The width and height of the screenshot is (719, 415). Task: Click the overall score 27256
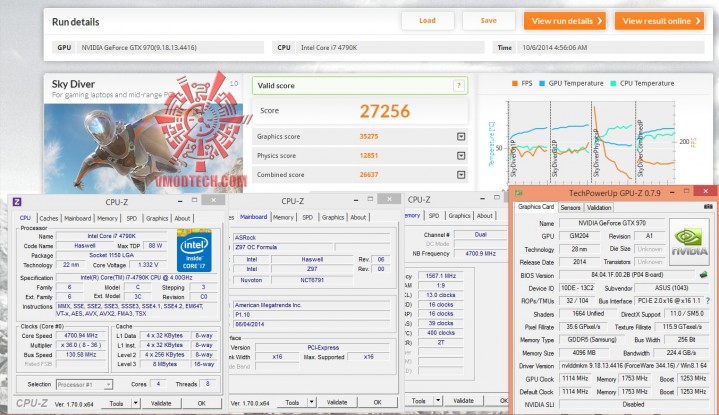(x=384, y=111)
